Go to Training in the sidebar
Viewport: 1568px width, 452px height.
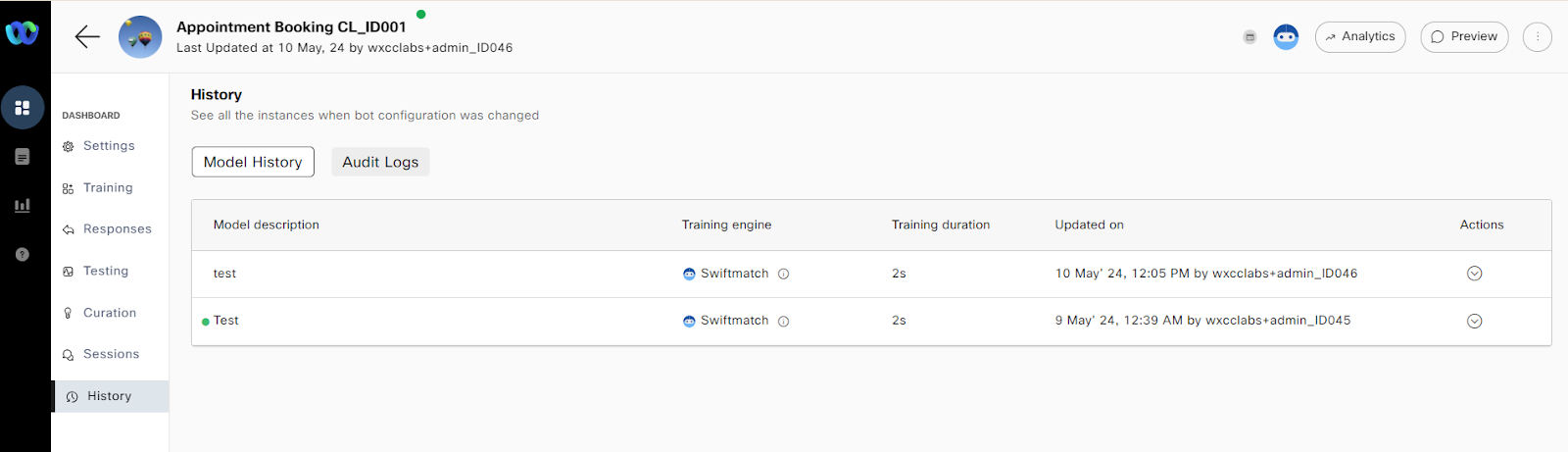[107, 188]
